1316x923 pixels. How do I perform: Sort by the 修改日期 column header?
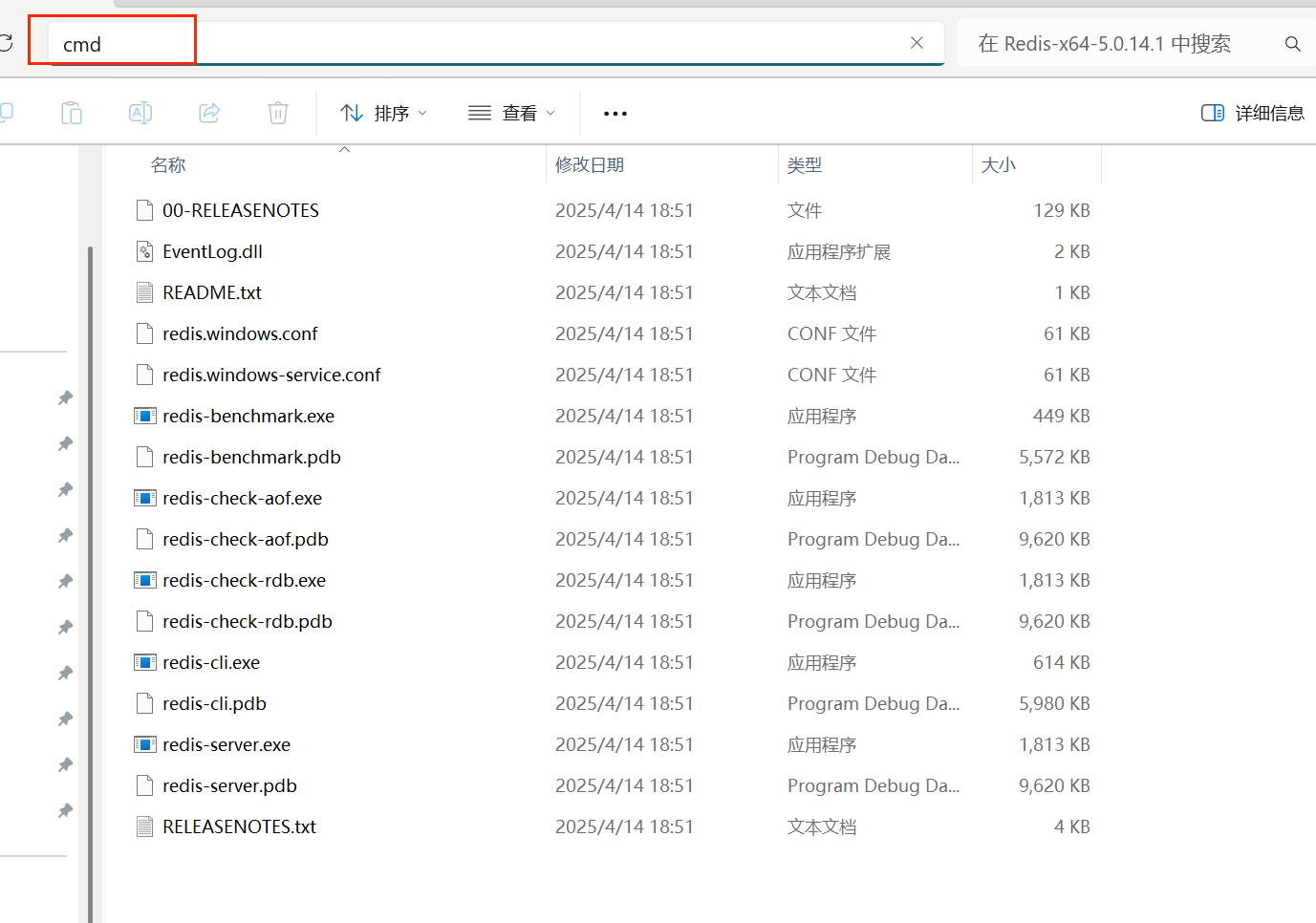[590, 165]
